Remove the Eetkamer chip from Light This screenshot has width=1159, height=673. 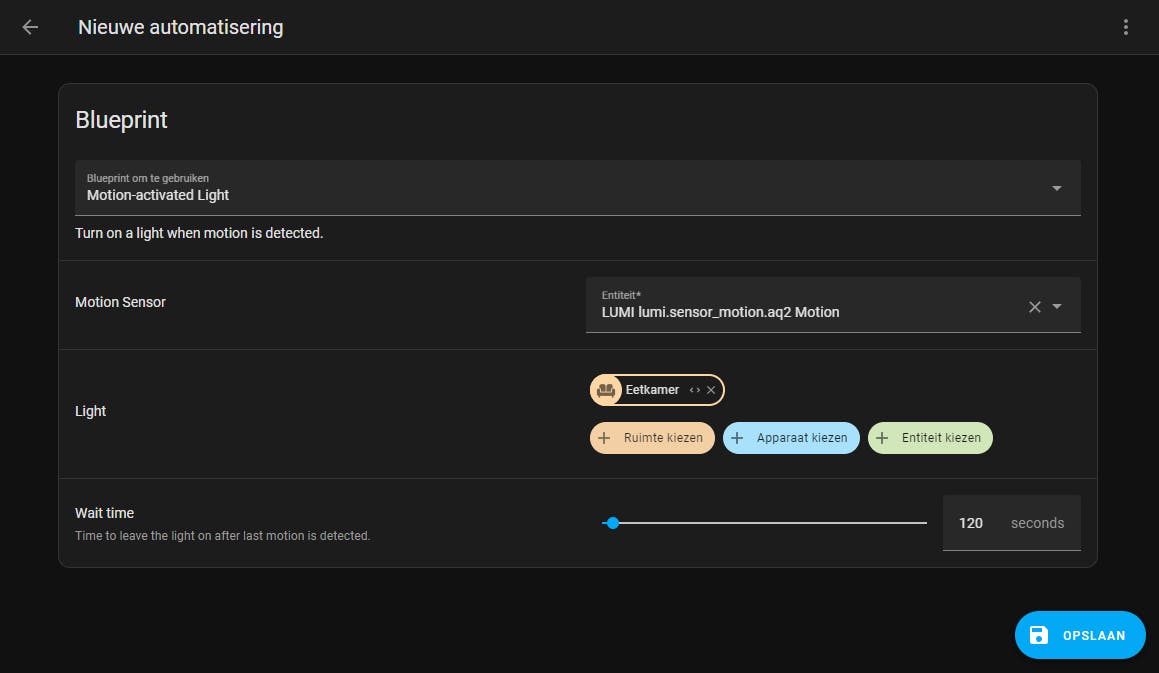(x=711, y=390)
